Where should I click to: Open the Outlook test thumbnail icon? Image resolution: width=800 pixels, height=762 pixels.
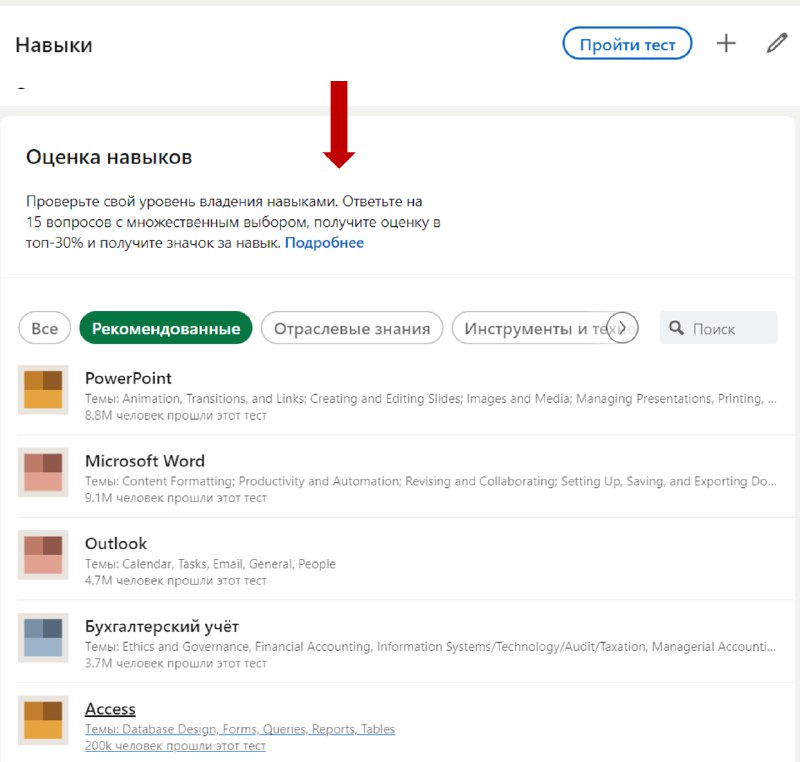click(43, 555)
